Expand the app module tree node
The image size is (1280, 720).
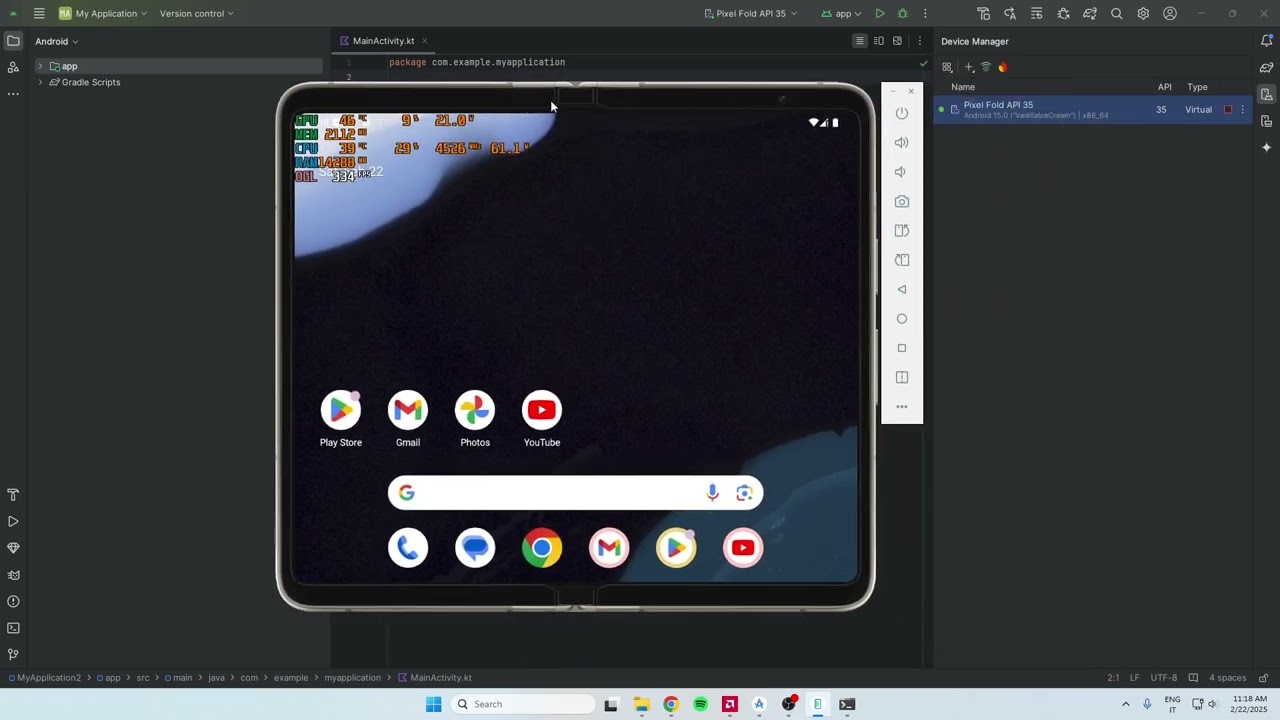pyautogui.click(x=40, y=66)
